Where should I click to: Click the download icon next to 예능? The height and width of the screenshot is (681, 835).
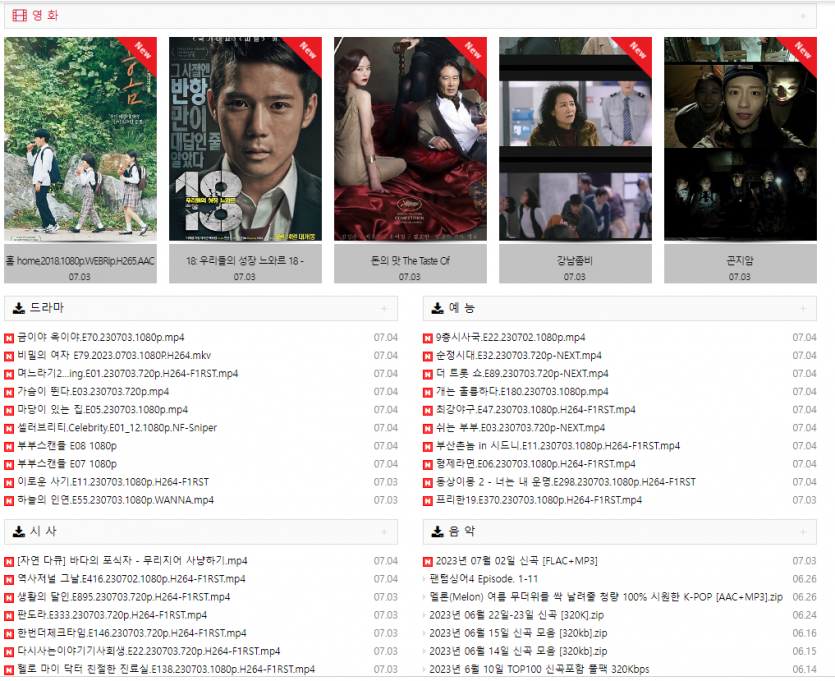click(438, 308)
